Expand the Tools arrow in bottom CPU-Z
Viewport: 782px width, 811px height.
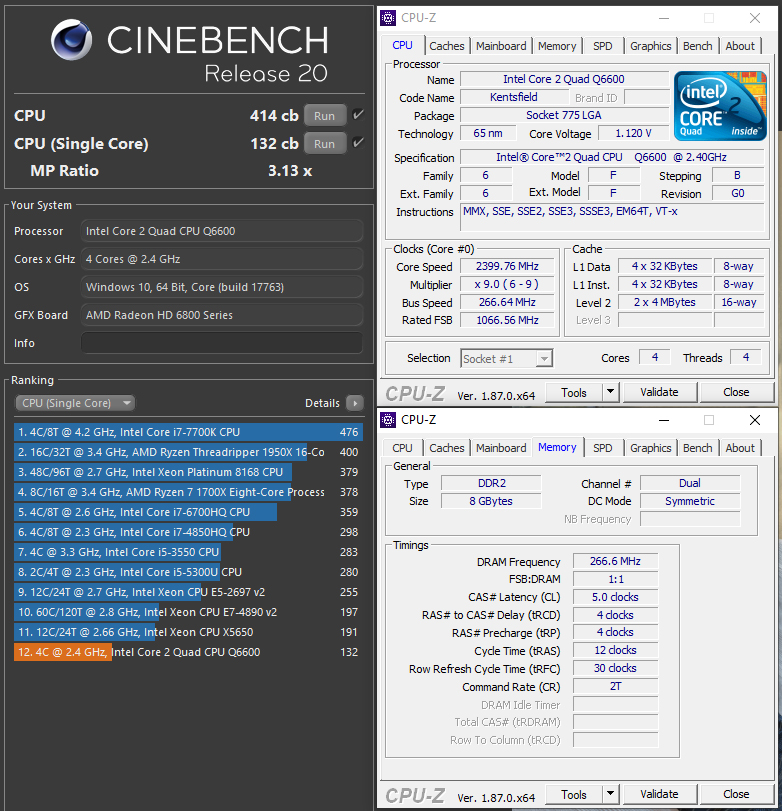click(610, 794)
